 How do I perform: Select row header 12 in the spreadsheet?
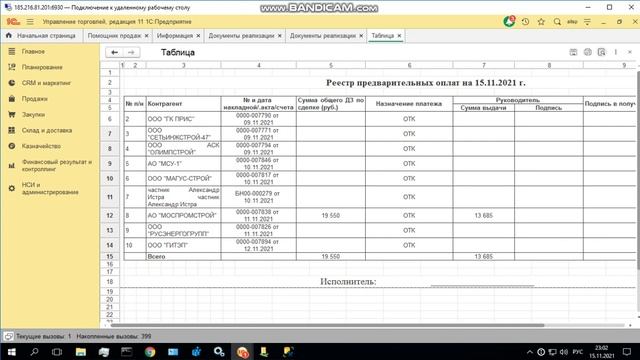(110, 216)
